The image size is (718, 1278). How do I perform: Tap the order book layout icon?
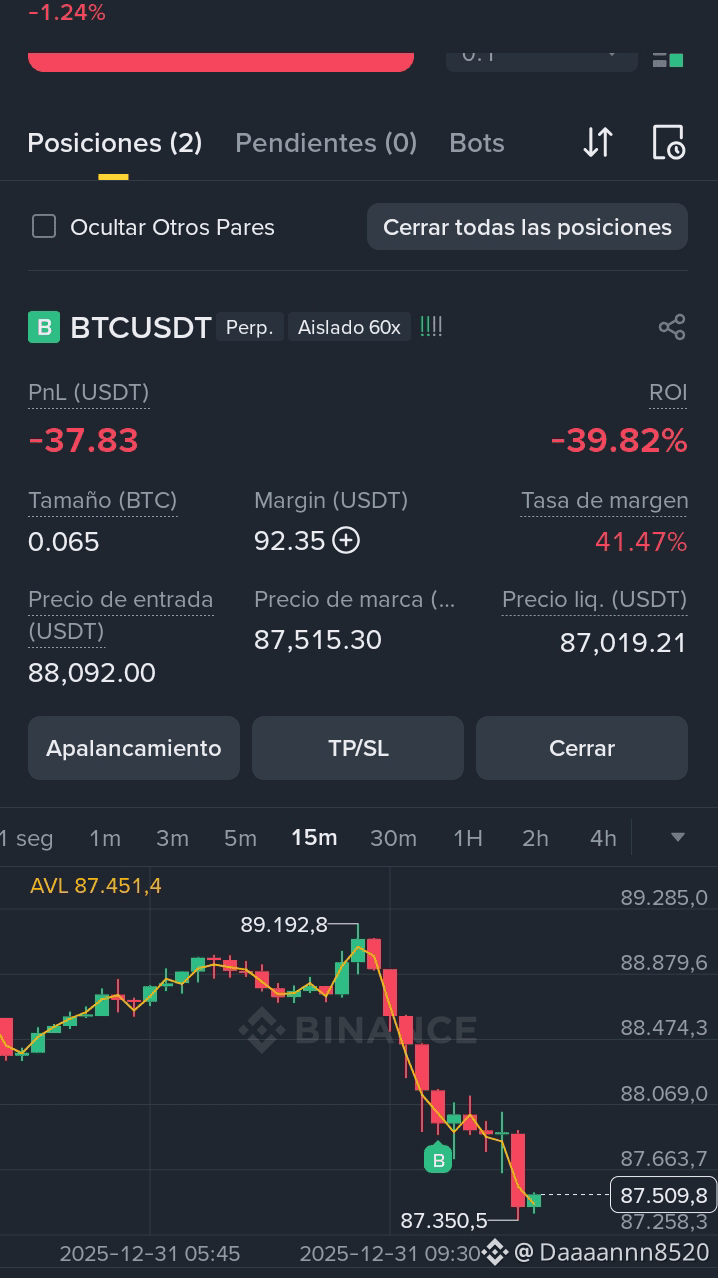[668, 59]
